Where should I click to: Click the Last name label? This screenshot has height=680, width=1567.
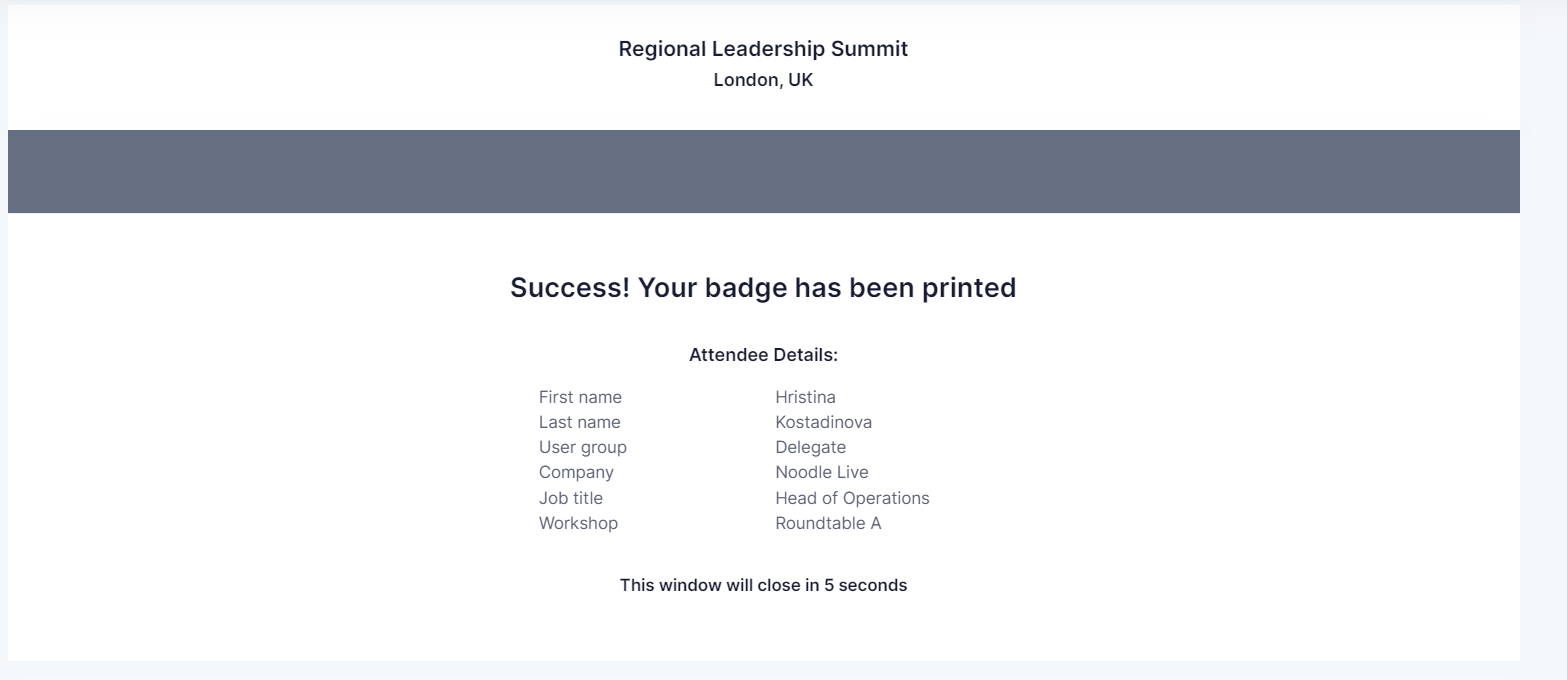tap(579, 422)
